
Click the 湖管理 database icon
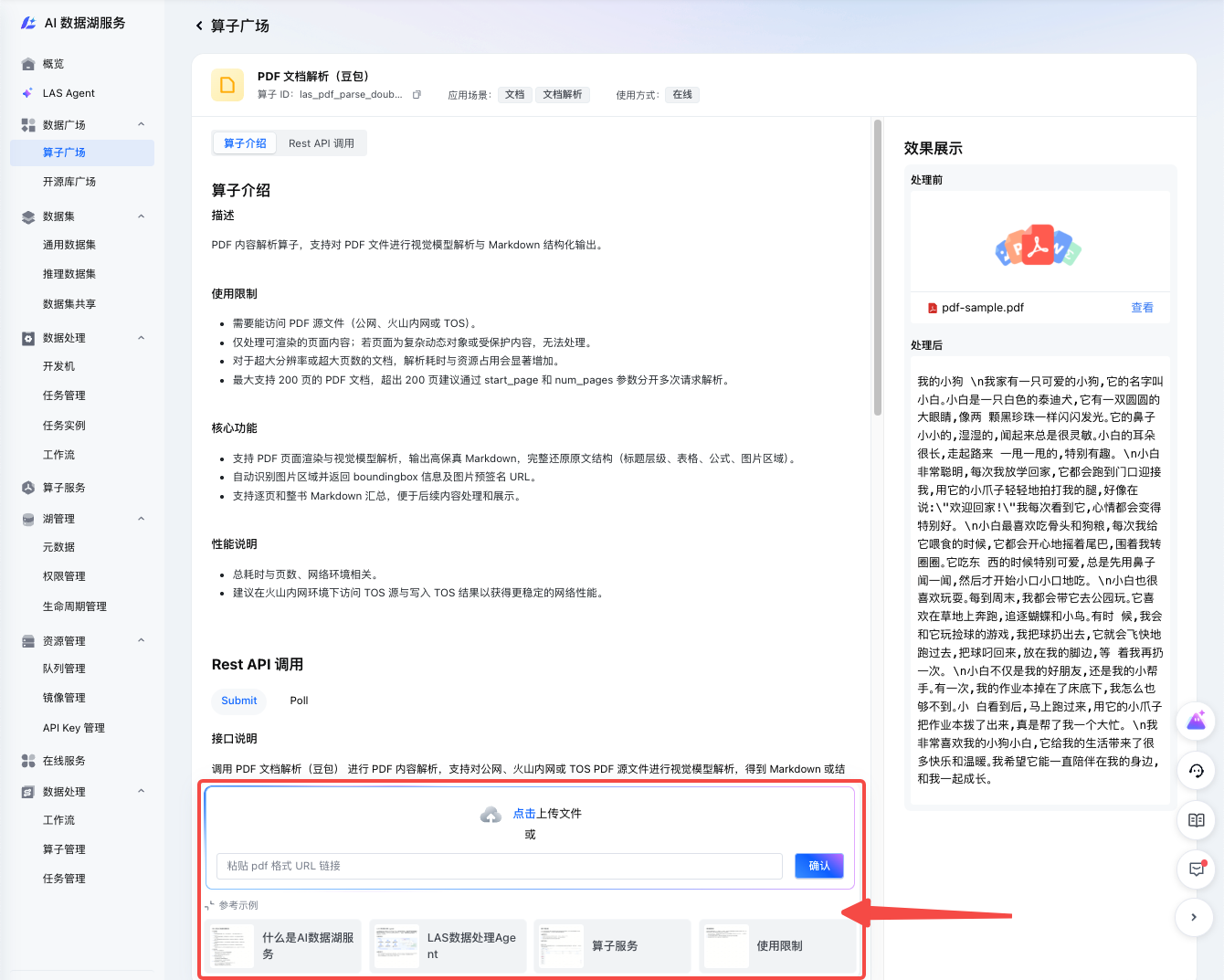pos(28,519)
